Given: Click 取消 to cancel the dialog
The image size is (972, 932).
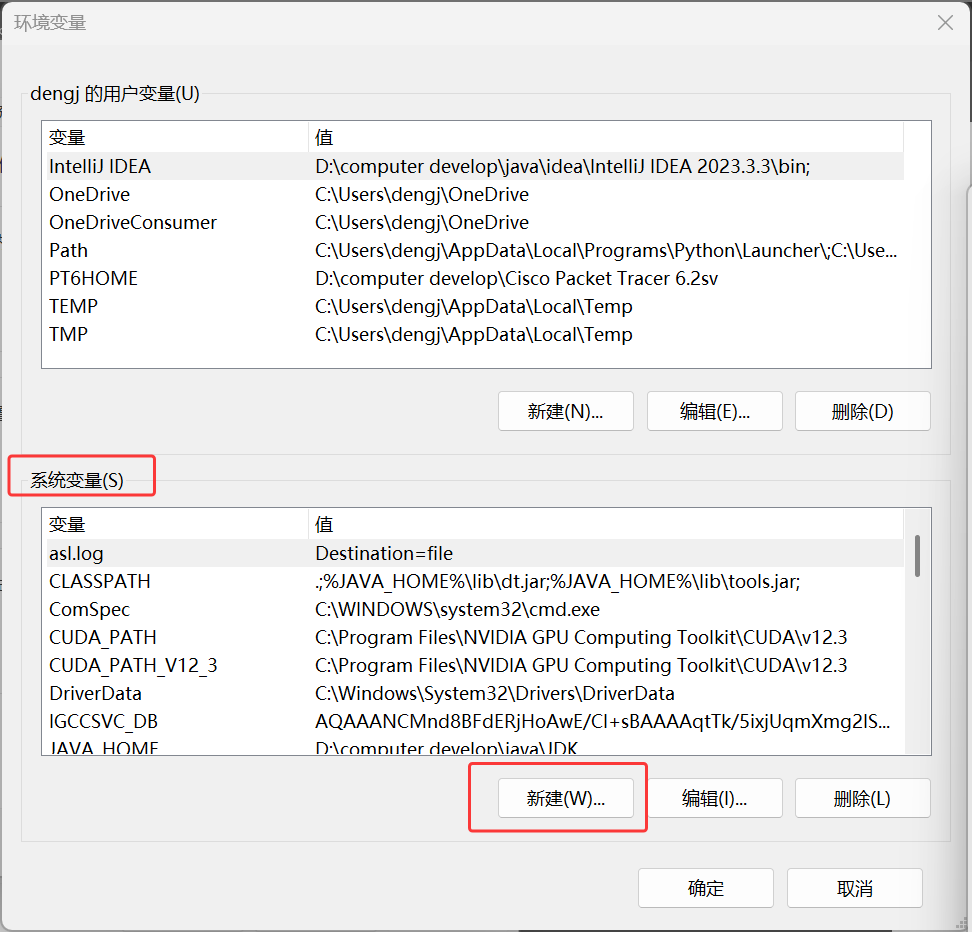Looking at the screenshot, I should tap(855, 888).
